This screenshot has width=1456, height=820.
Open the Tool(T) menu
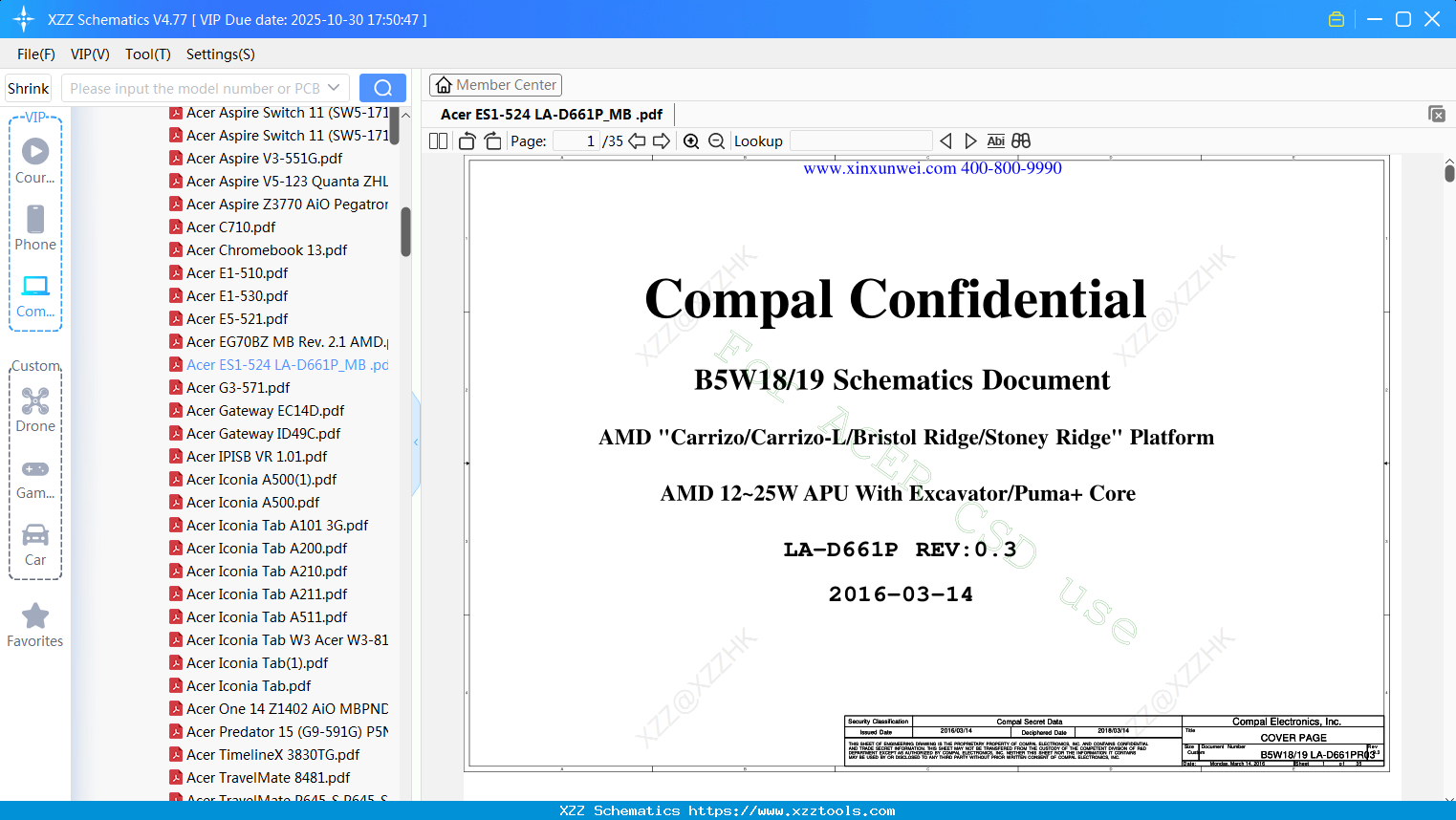148,54
